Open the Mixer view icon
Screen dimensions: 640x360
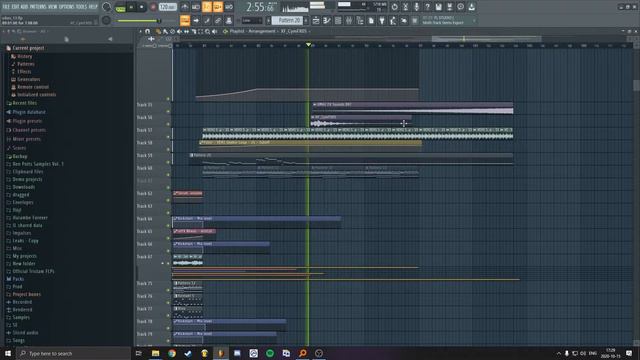coord(349,20)
